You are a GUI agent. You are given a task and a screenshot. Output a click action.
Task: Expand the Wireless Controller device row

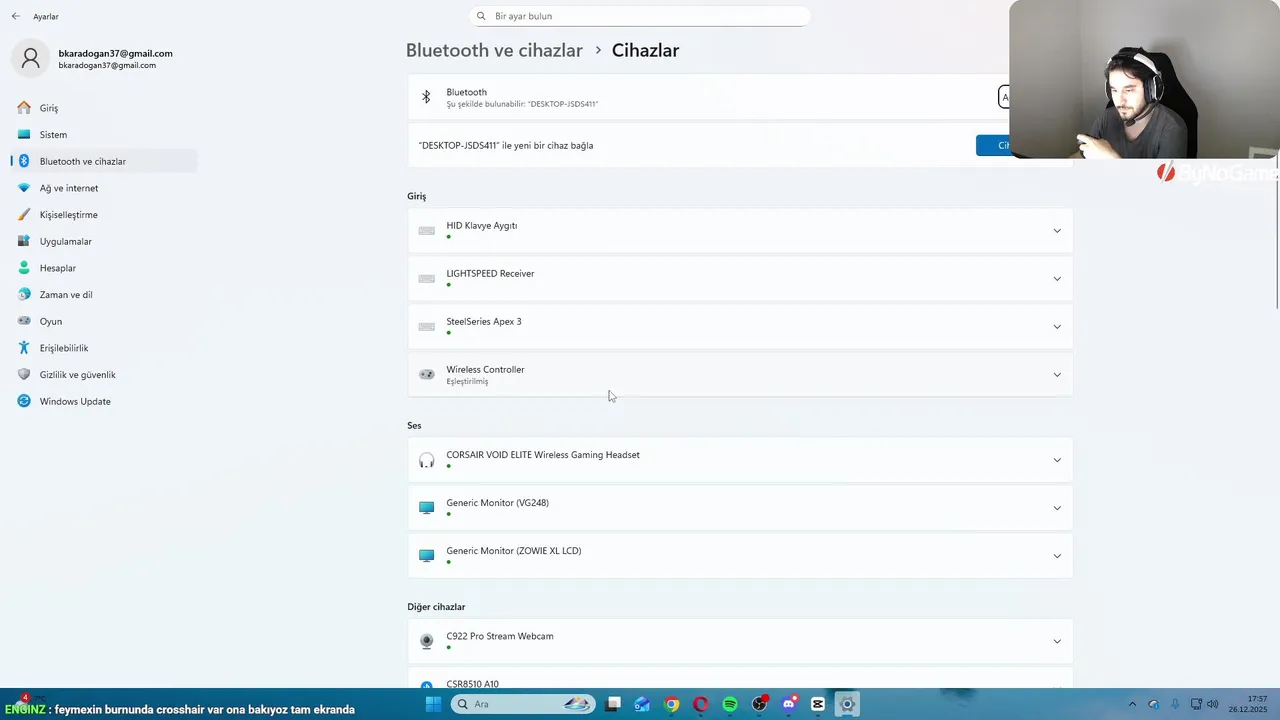click(740, 375)
